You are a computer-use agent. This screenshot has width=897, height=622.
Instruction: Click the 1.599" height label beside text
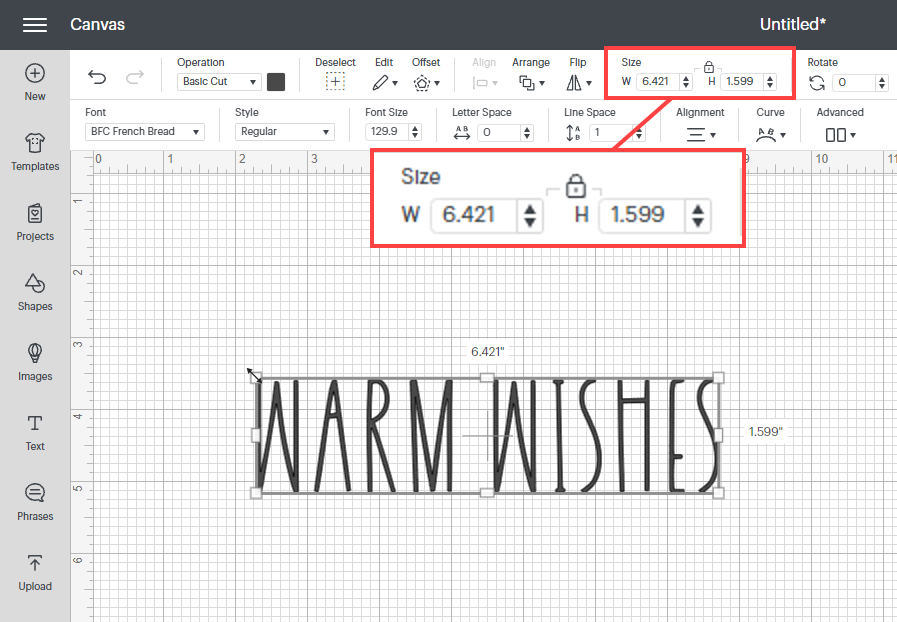766,431
